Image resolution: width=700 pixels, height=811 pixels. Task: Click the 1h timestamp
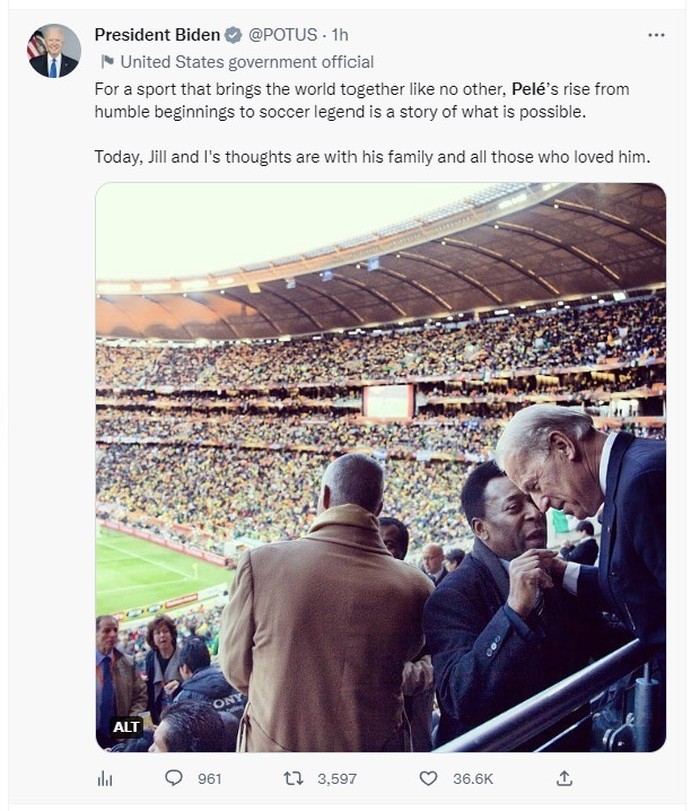[x=340, y=35]
